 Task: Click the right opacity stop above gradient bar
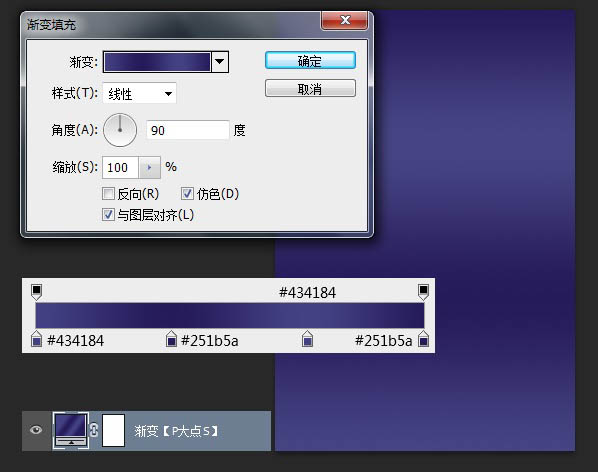(x=423, y=292)
